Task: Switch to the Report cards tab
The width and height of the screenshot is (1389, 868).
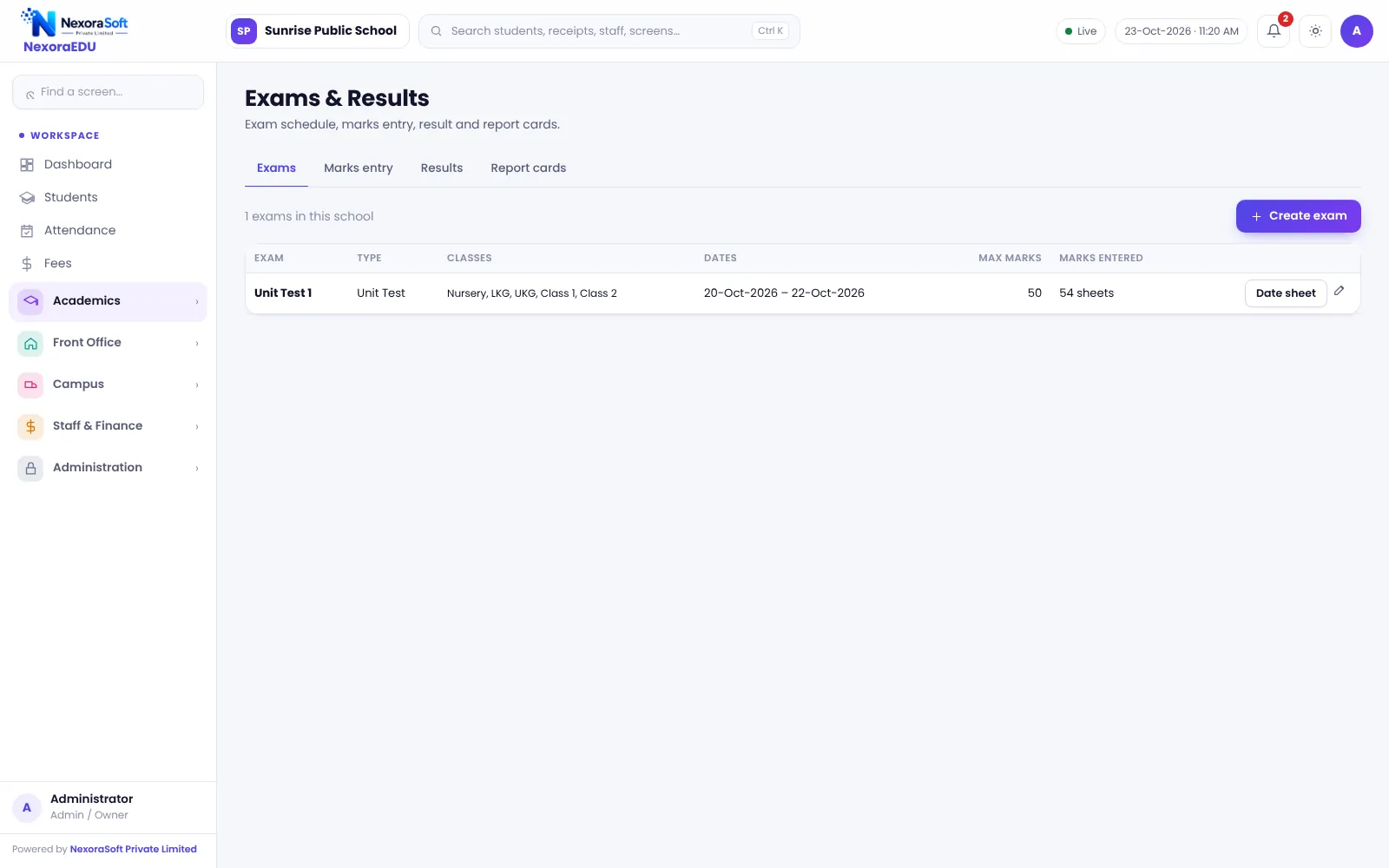Action: pyautogui.click(x=529, y=168)
